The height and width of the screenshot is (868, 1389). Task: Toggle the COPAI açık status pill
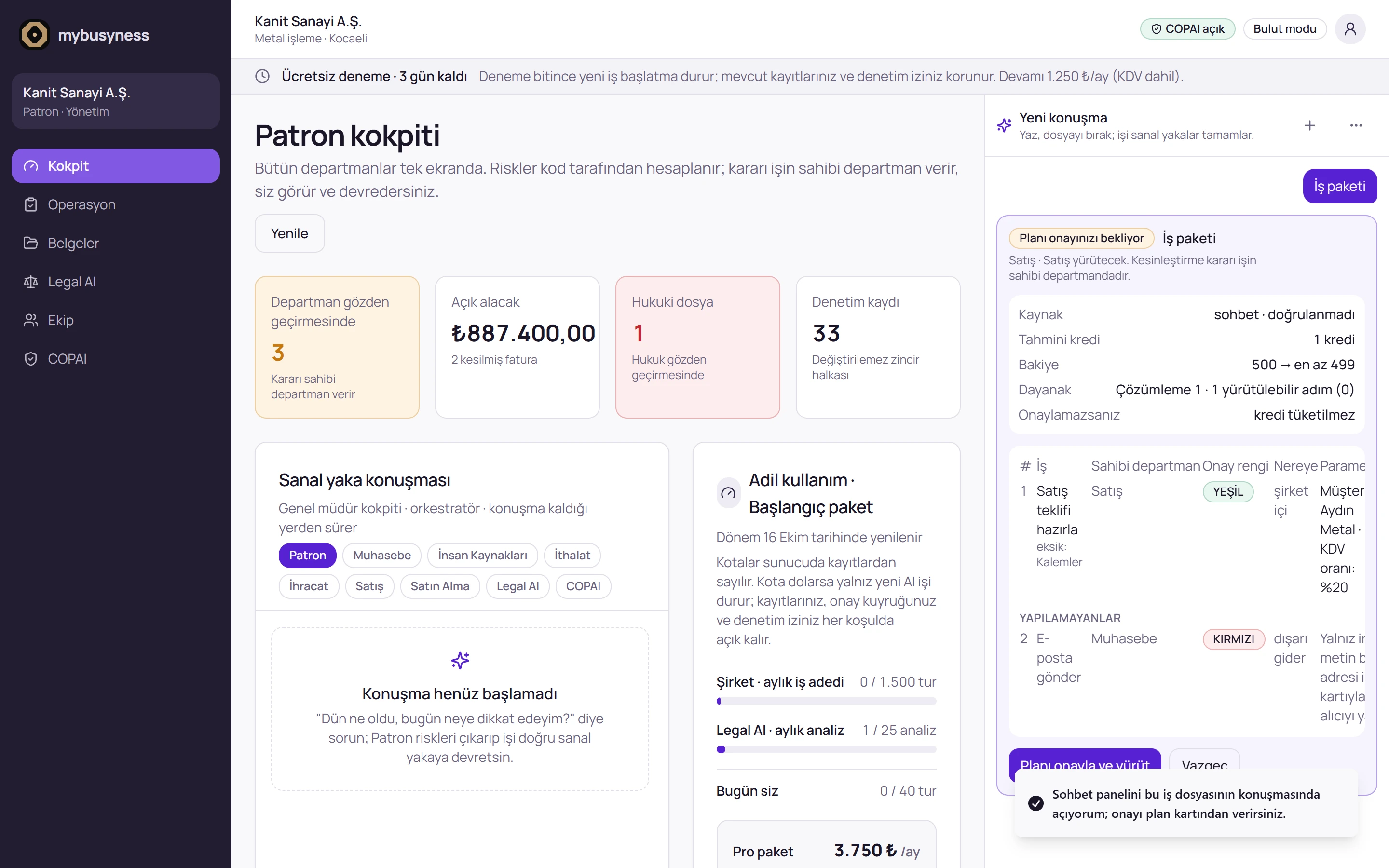click(x=1187, y=29)
